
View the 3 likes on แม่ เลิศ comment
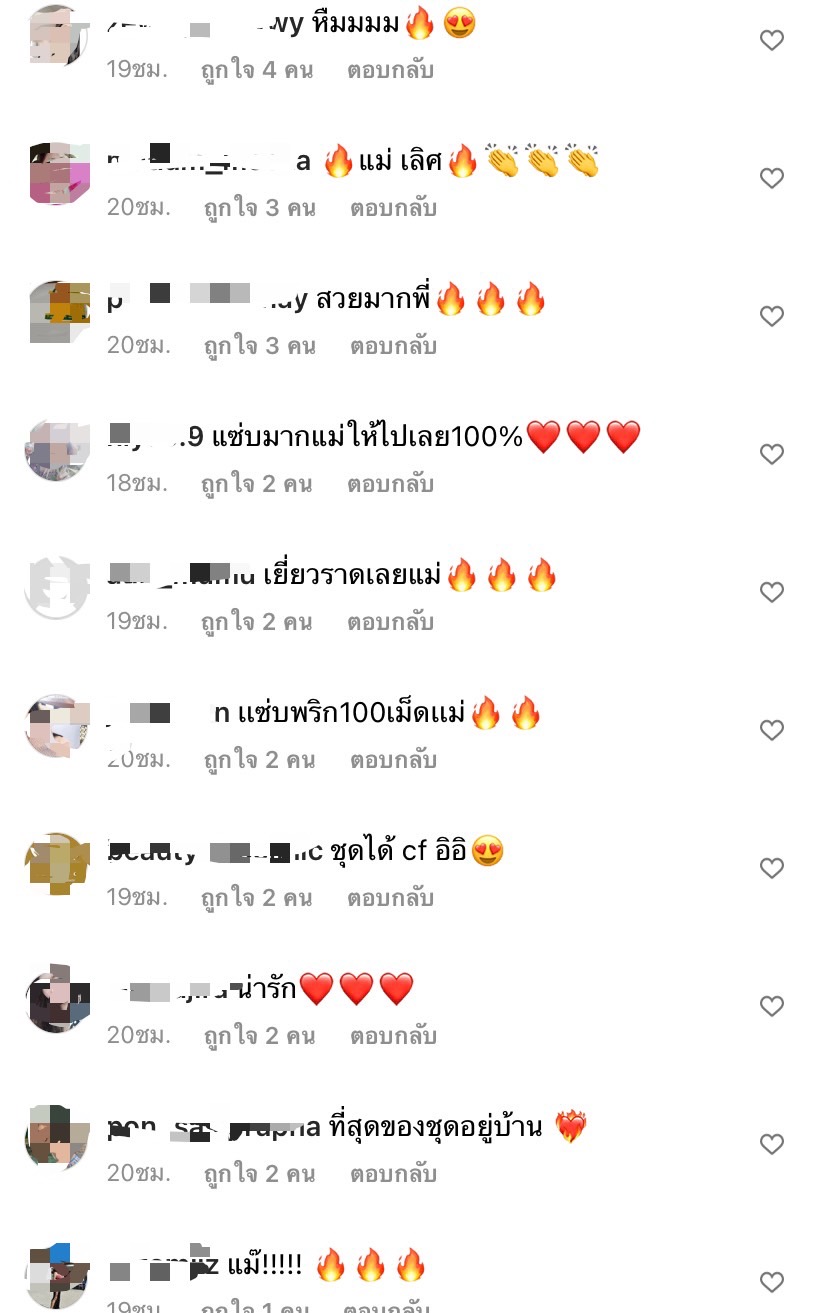point(259,209)
